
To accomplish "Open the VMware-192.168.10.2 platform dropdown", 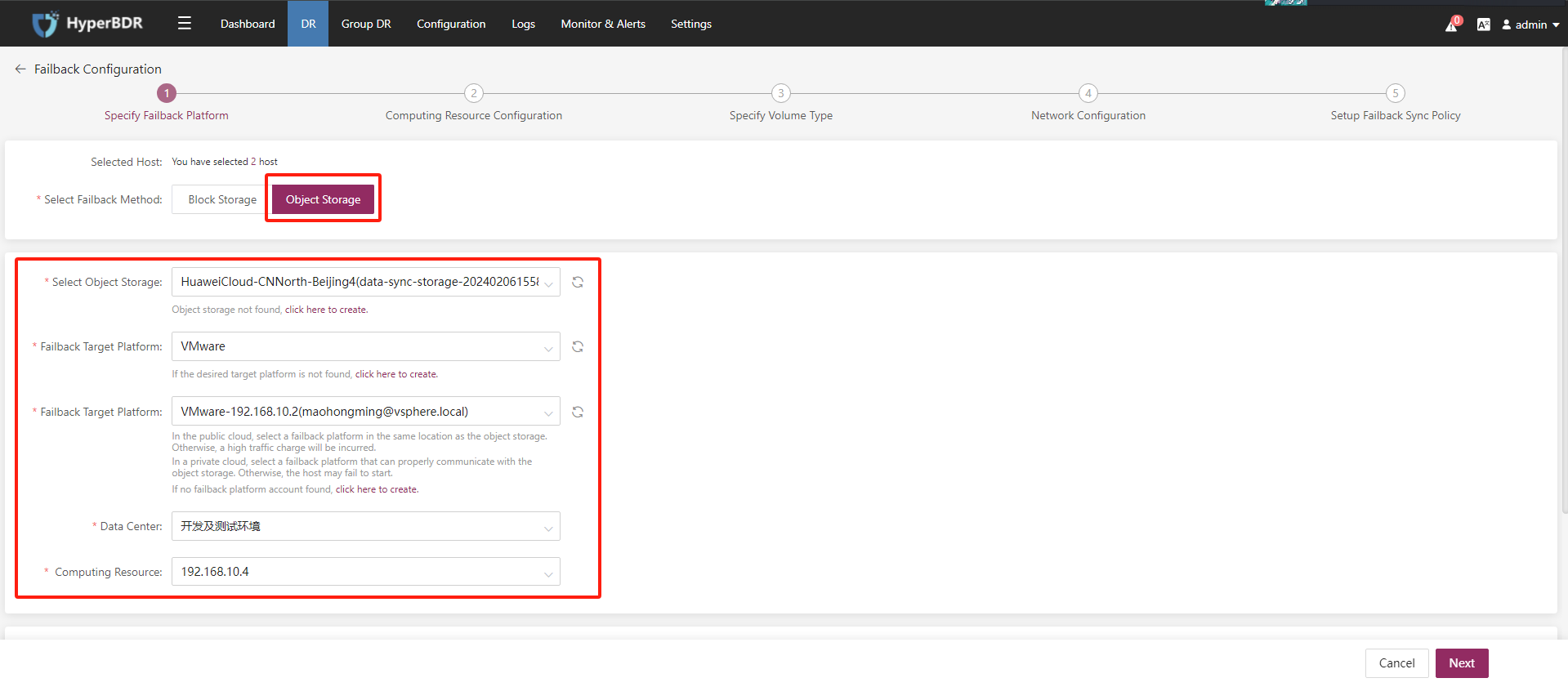I will pyautogui.click(x=366, y=412).
